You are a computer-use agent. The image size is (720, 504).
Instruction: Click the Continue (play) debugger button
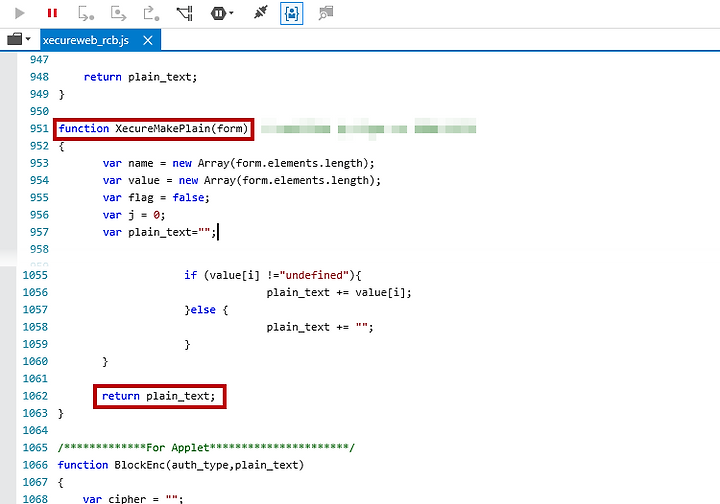click(x=19, y=13)
